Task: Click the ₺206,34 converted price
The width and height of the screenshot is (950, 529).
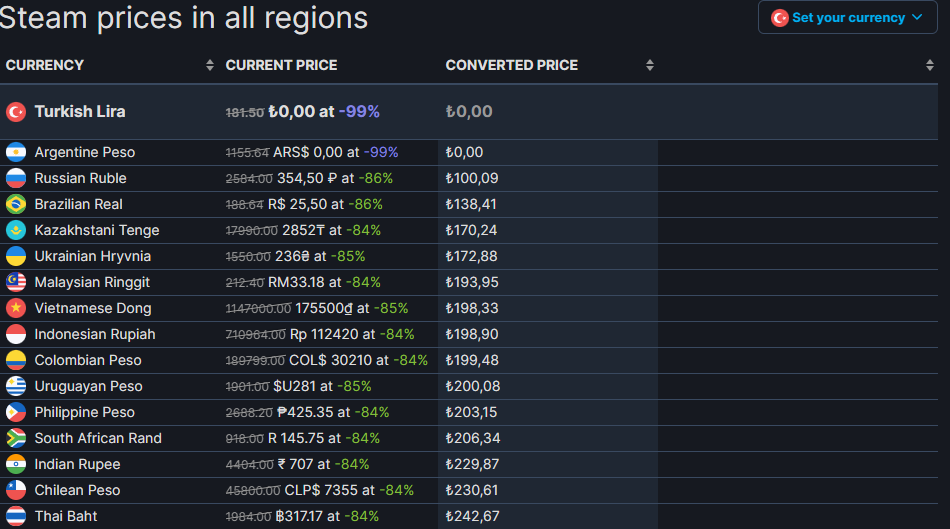Action: pos(473,438)
